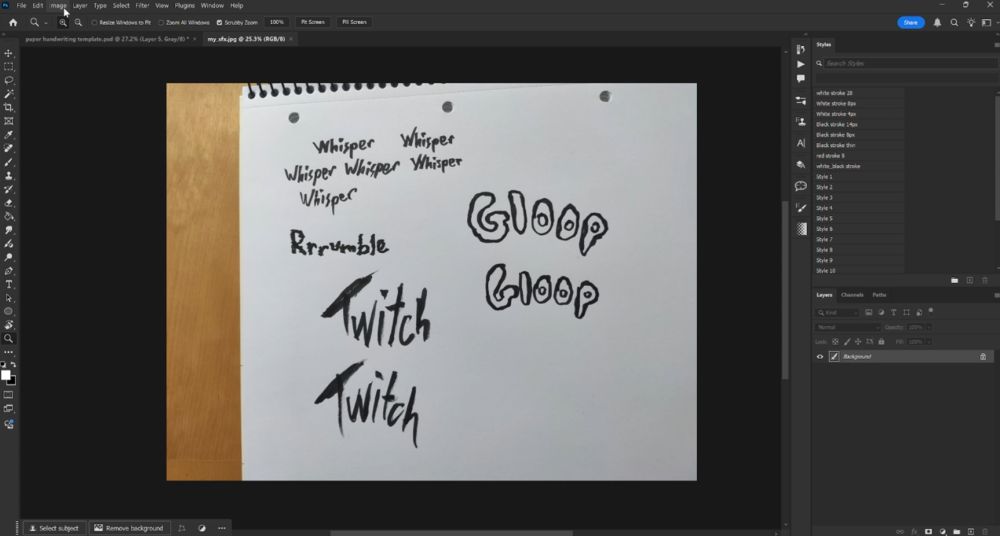
Task: Click the Share button
Action: click(911, 22)
